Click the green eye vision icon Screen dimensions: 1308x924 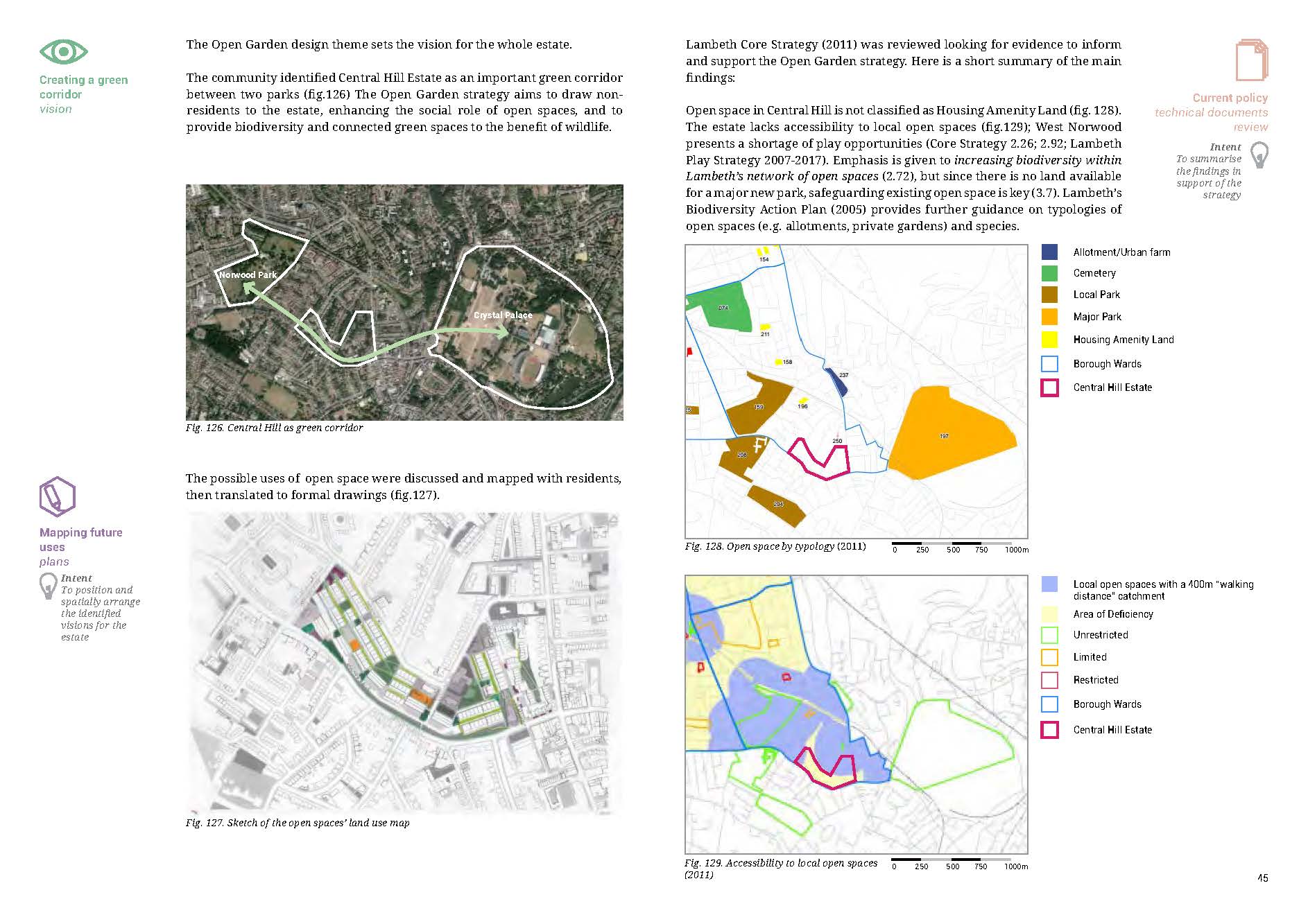[63, 52]
